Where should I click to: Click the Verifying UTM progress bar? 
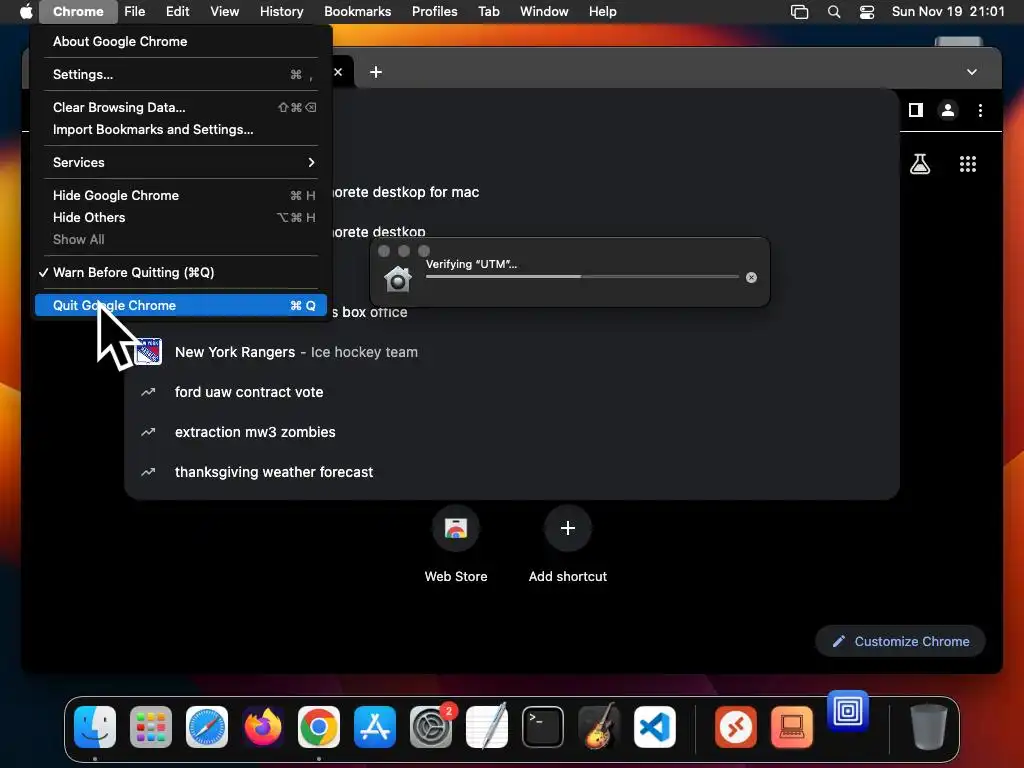click(x=582, y=276)
